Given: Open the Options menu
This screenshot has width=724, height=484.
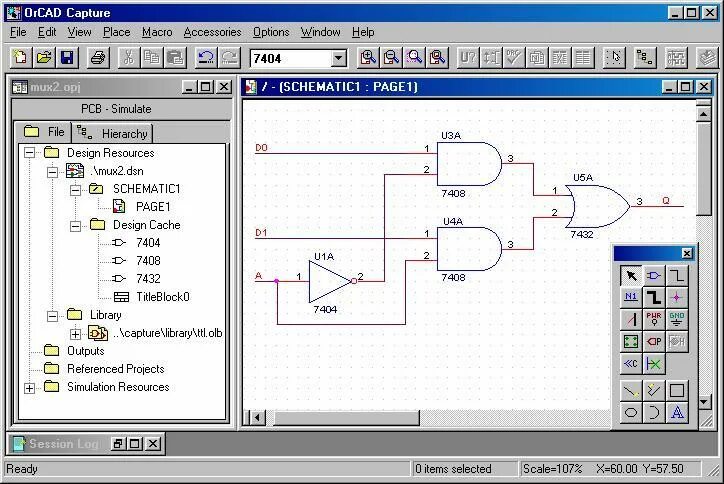Looking at the screenshot, I should point(271,32).
